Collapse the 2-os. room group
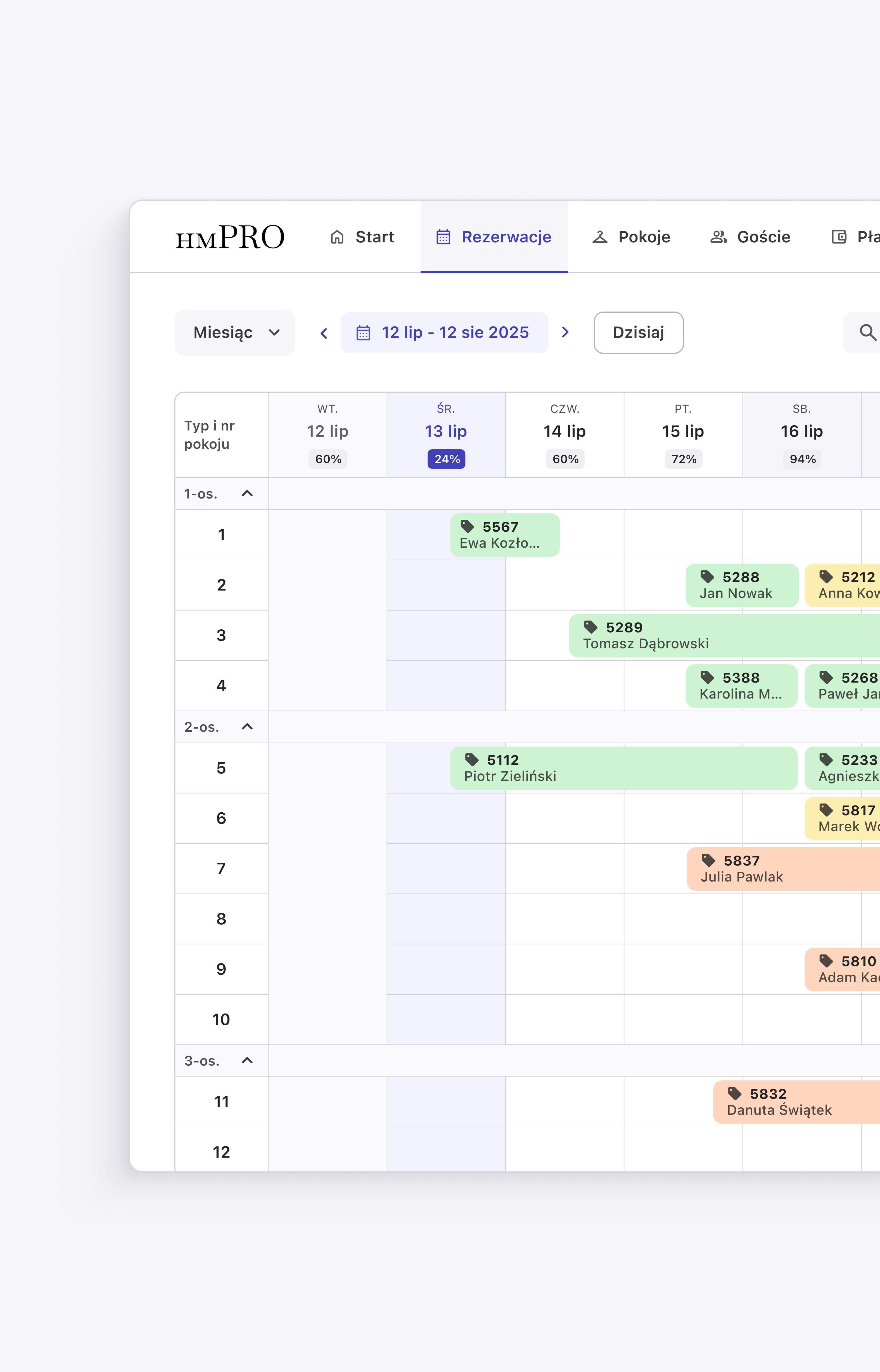 (247, 727)
